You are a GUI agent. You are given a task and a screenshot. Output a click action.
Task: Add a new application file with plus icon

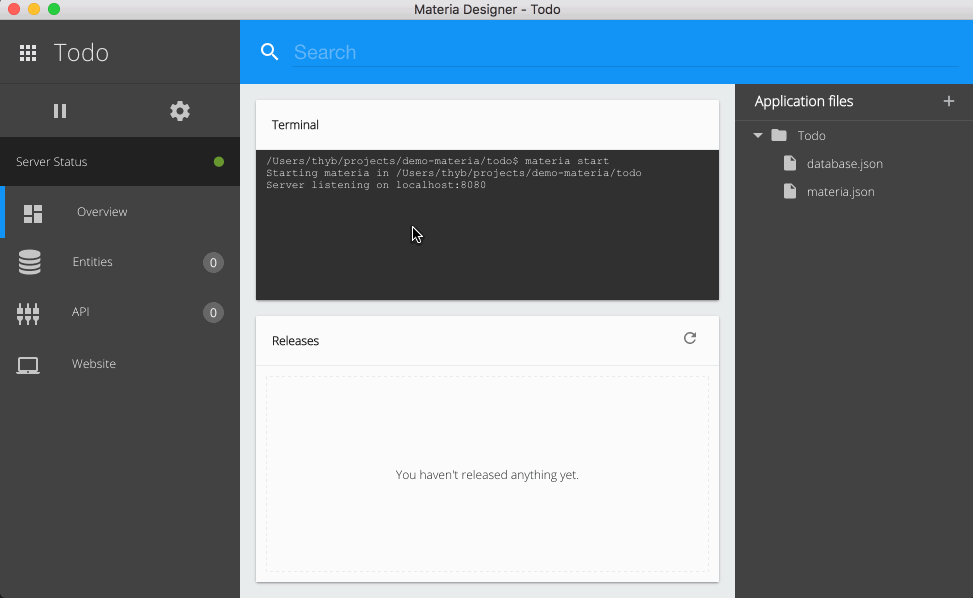tap(949, 101)
